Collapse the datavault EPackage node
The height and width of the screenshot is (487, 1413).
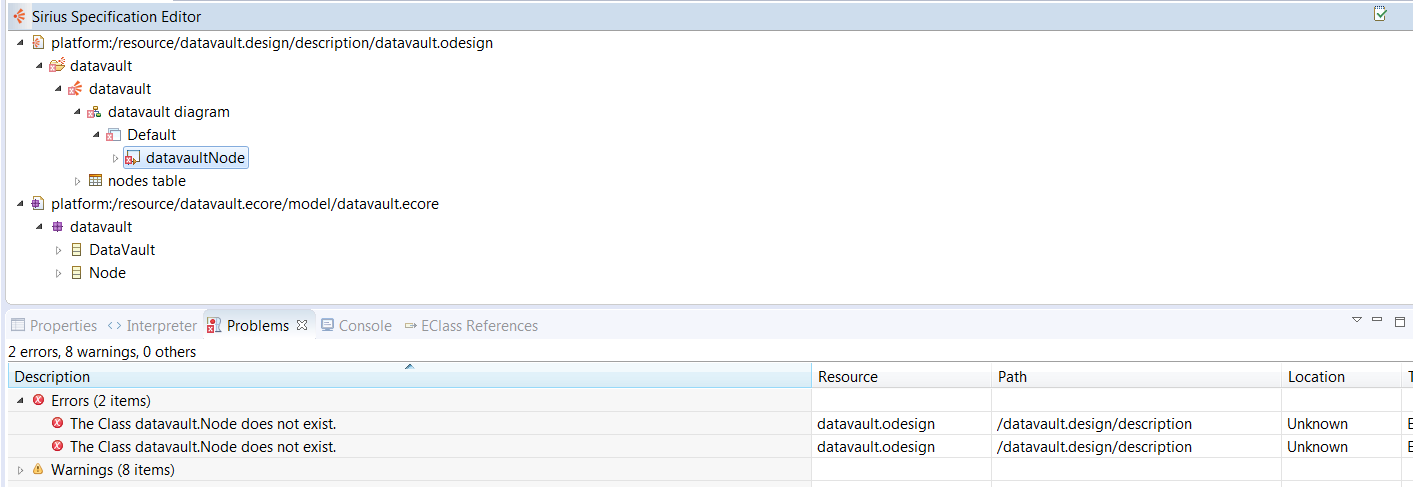tap(40, 227)
